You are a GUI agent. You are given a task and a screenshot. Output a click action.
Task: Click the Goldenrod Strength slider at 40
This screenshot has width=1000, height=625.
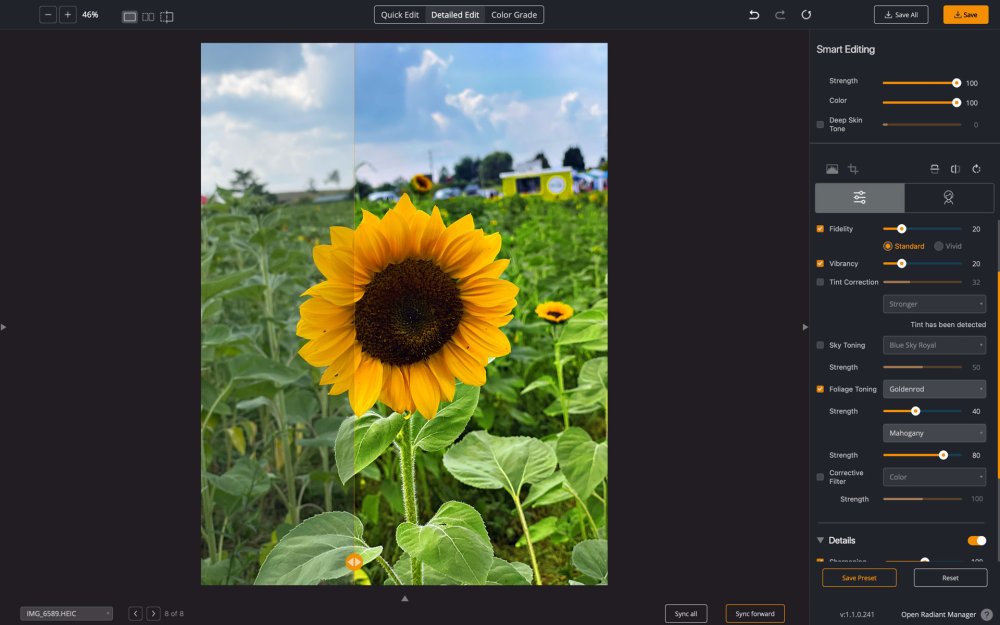click(x=922, y=411)
